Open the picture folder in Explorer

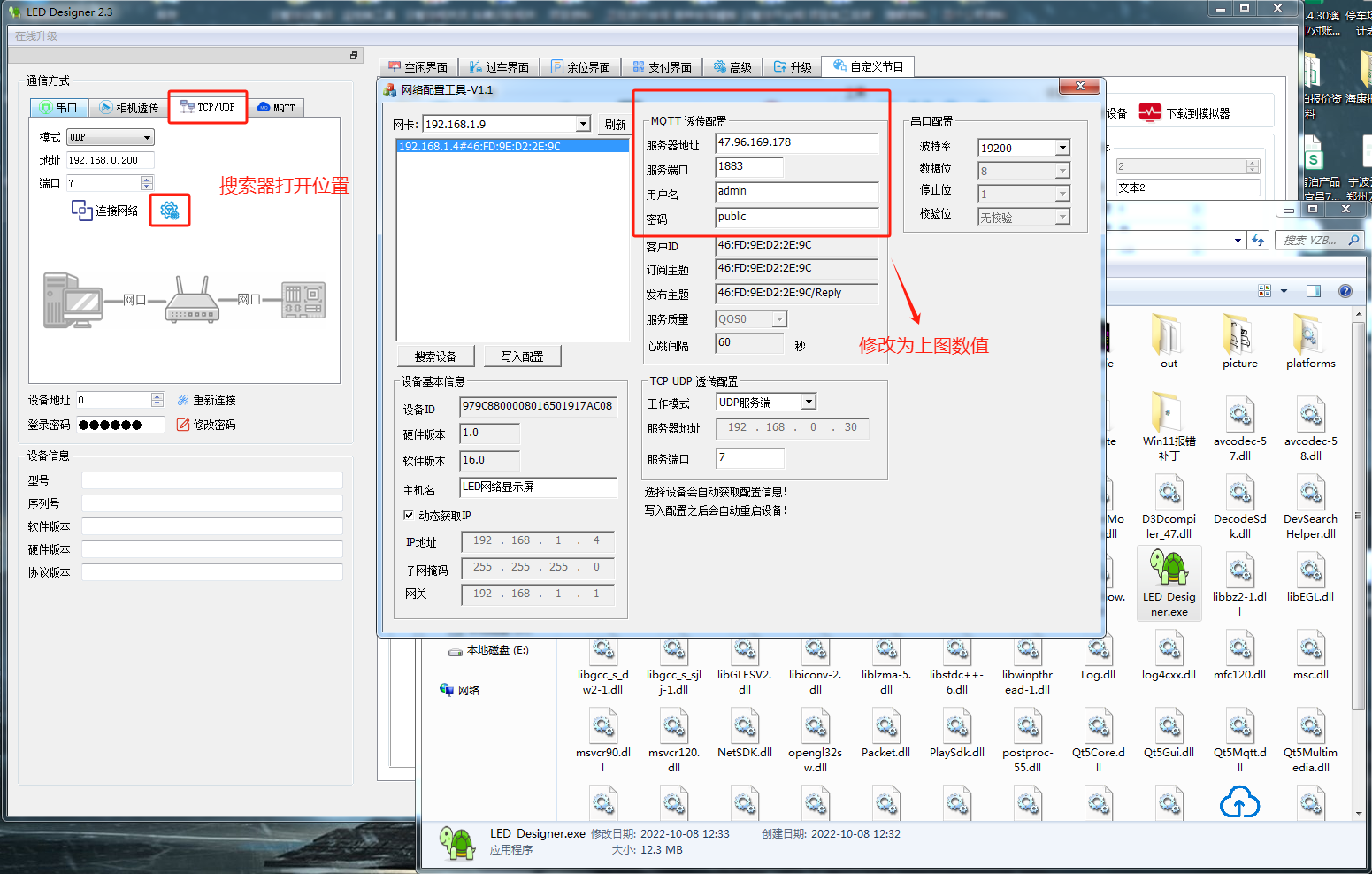click(1239, 341)
